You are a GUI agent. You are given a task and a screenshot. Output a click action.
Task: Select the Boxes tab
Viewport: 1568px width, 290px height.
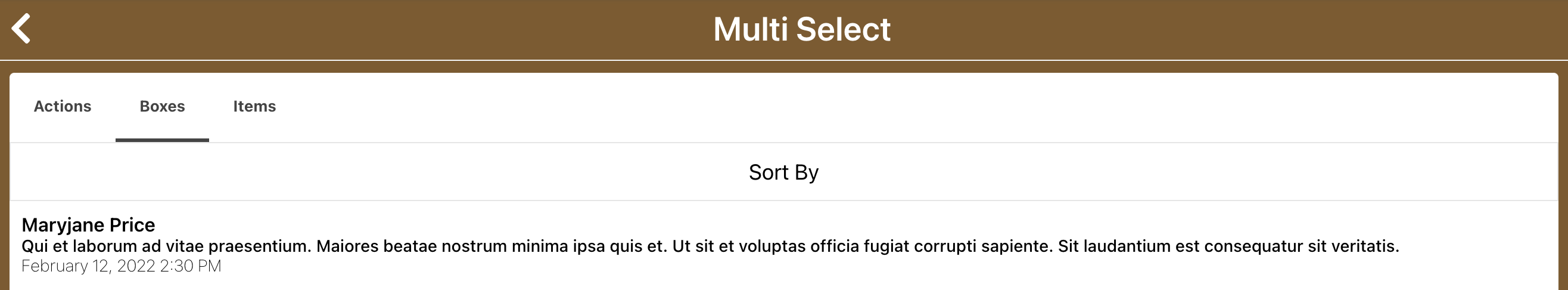tap(162, 107)
